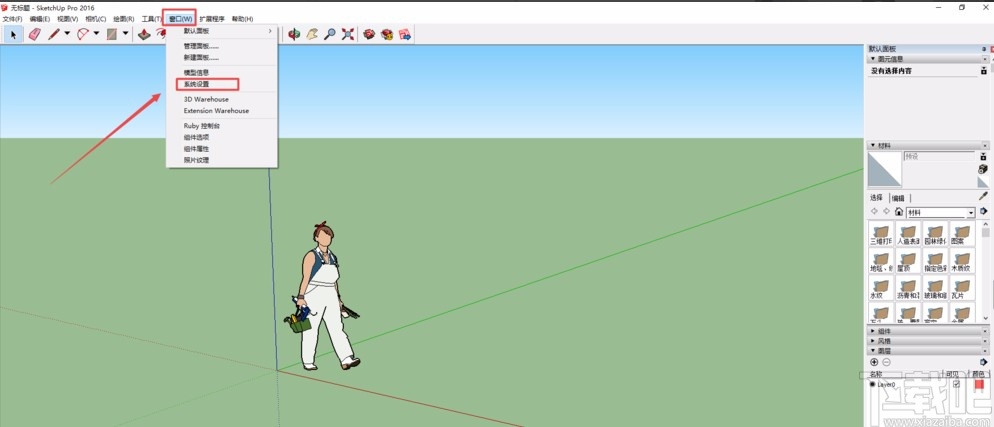Open the 视图(V) menu
The width and height of the screenshot is (994, 427).
(67, 19)
